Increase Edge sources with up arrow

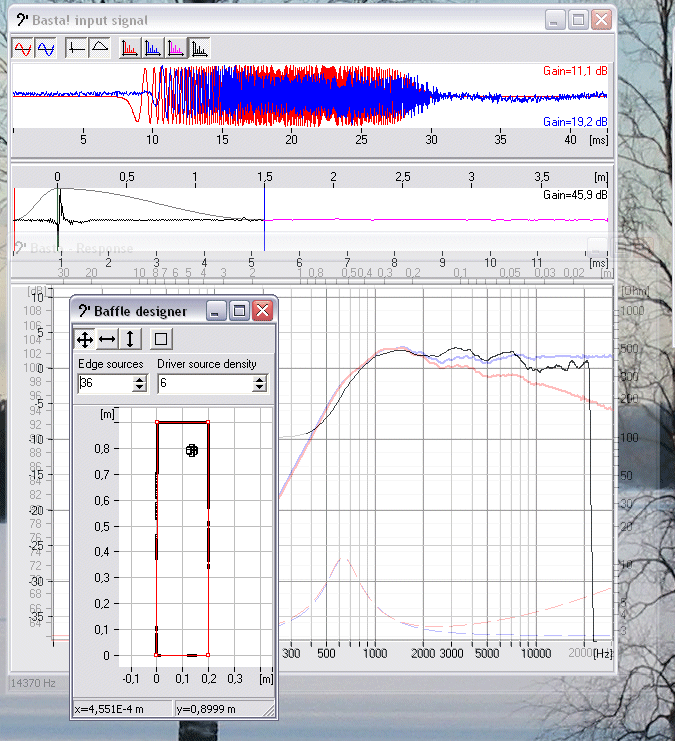pyautogui.click(x=139, y=379)
